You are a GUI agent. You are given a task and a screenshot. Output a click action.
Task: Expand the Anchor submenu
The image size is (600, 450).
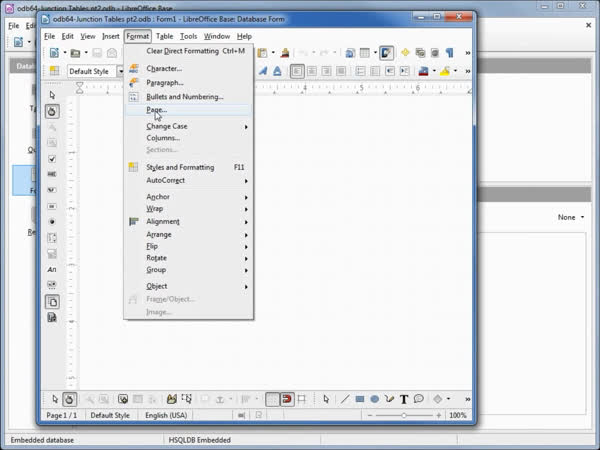pyautogui.click(x=188, y=197)
